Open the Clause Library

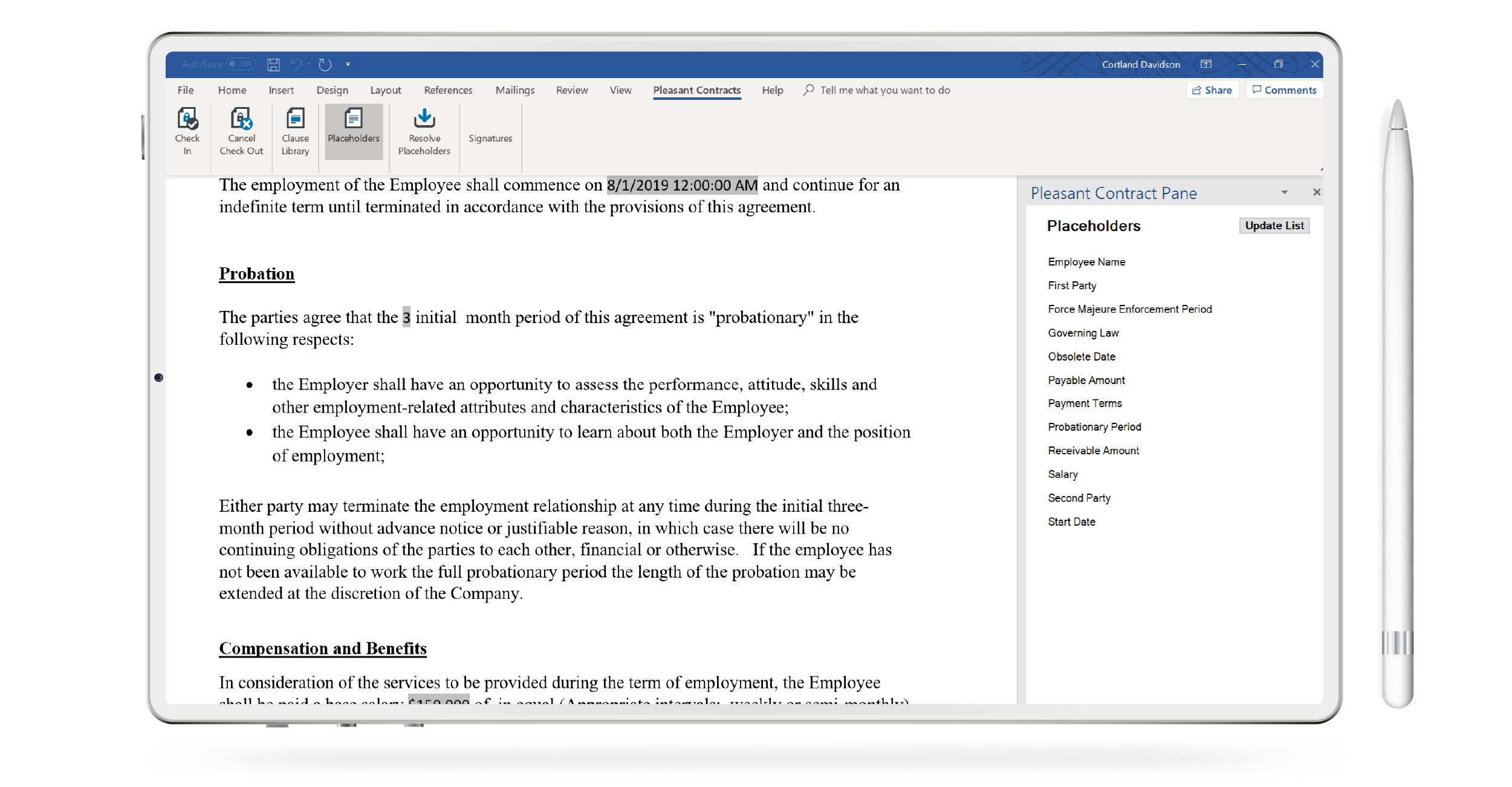click(295, 131)
